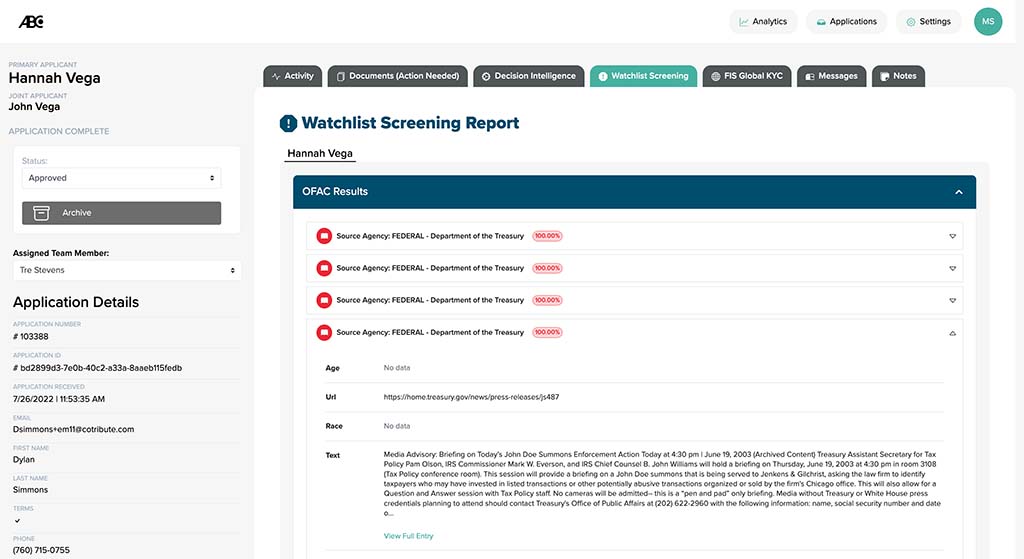The image size is (1024, 559).
Task: Open Documents (Action Needed) tab
Action: point(397,76)
